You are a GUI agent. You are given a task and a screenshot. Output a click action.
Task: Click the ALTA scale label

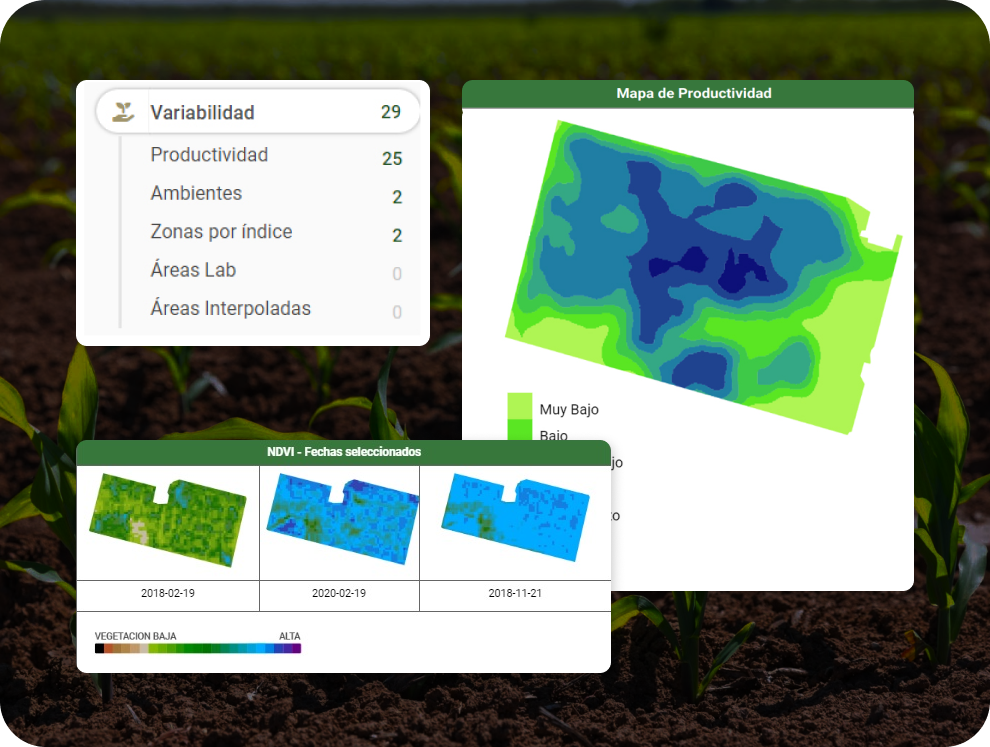pyautogui.click(x=290, y=636)
